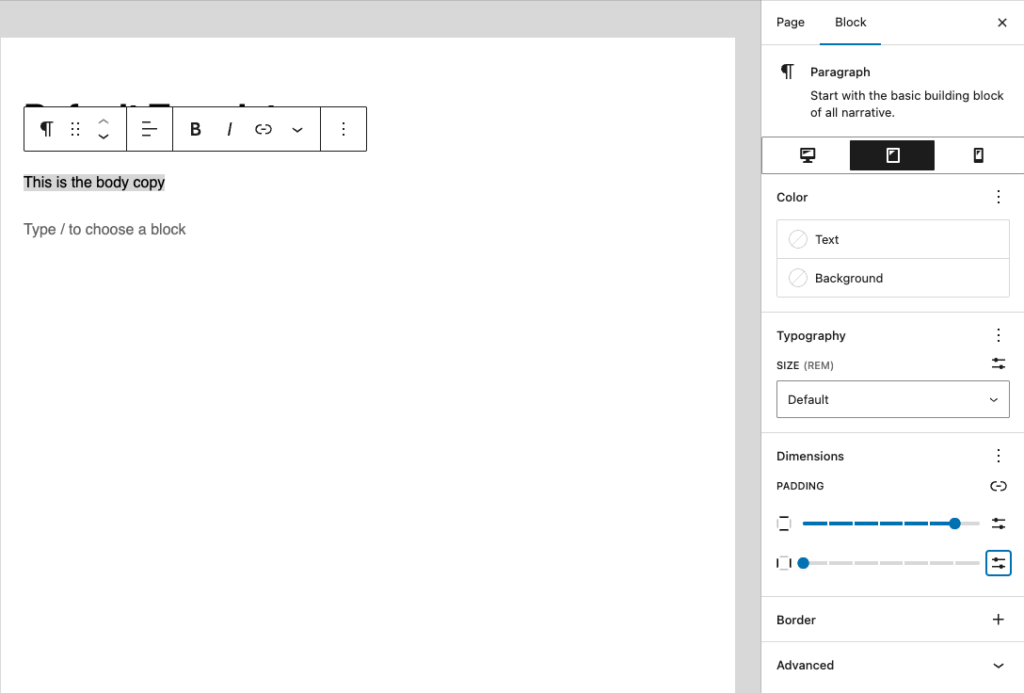Select the Block tab
The height and width of the screenshot is (693, 1024).
pyautogui.click(x=850, y=22)
